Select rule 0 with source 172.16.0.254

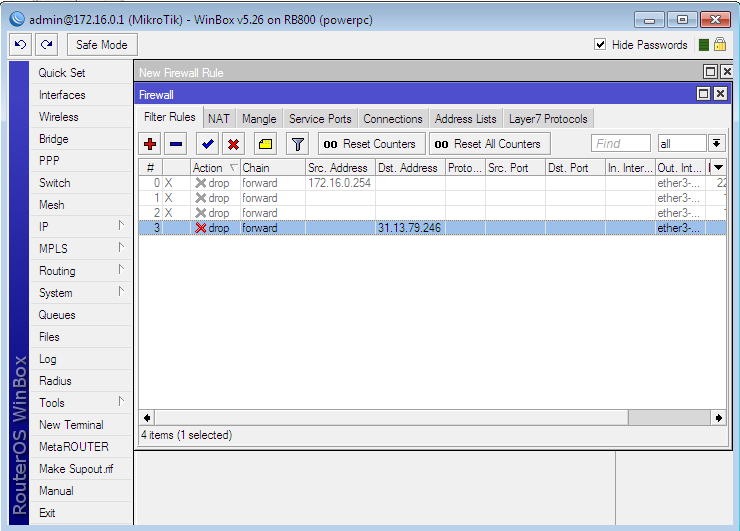tap(432, 183)
